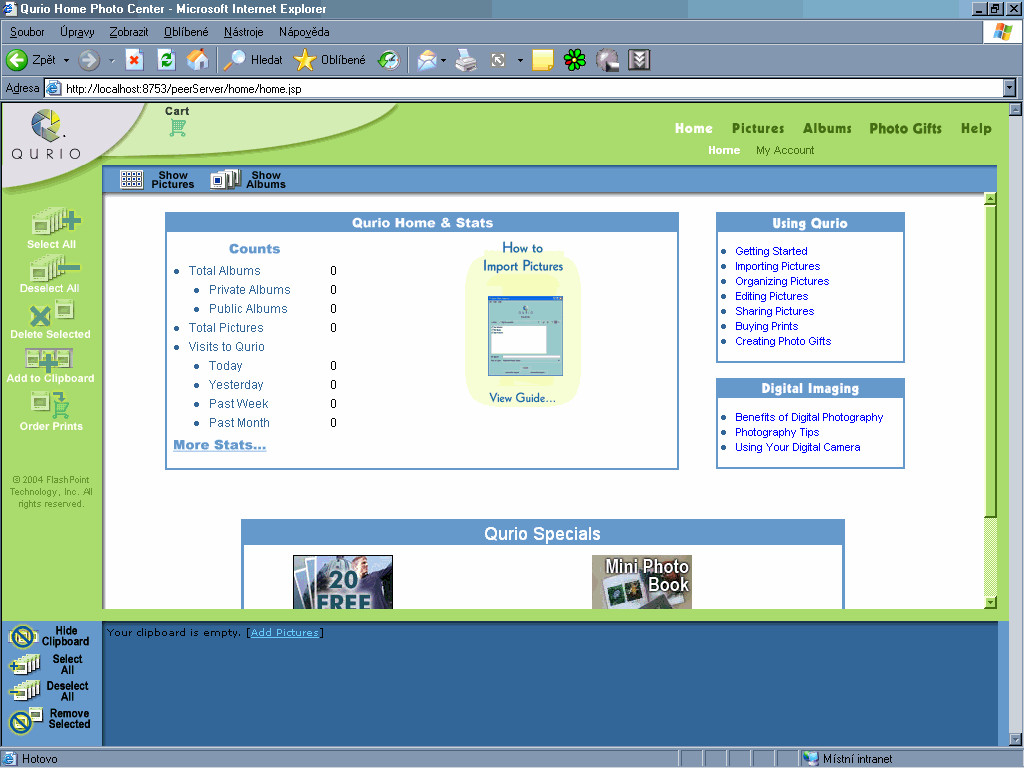Viewport: 1024px width, 768px height.
Task: Click Show Albums icon
Action: coord(226,180)
